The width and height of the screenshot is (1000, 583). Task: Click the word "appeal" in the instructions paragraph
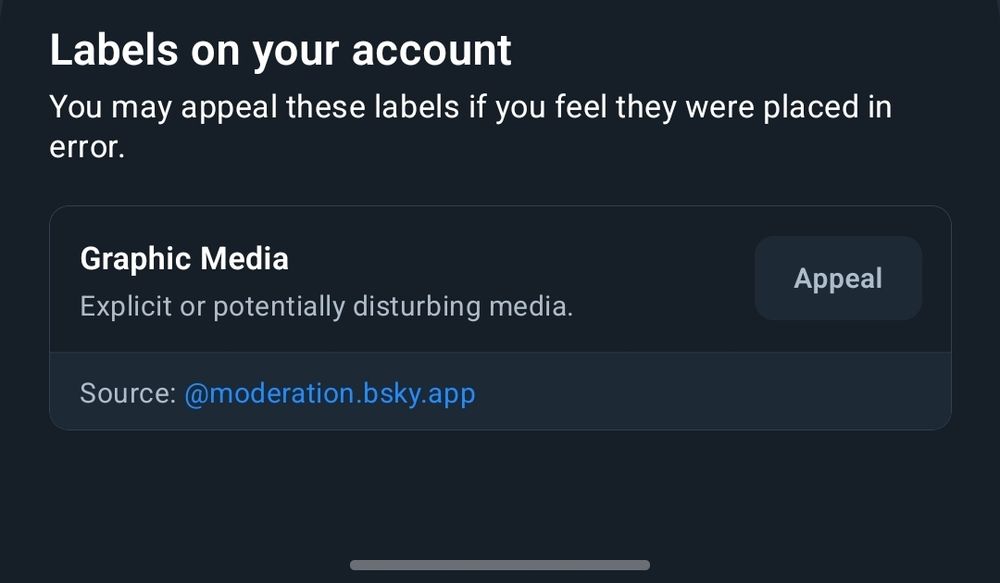(229, 107)
